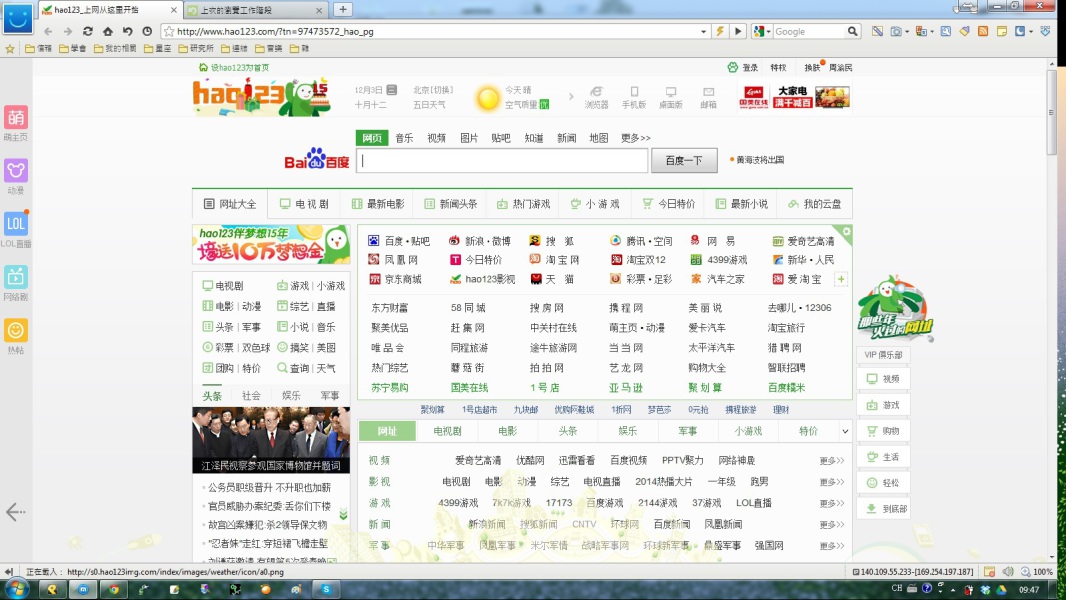Screen dimensions: 1066x600
Task: Open the RSS feed icon in toolbar
Action: (983, 31)
